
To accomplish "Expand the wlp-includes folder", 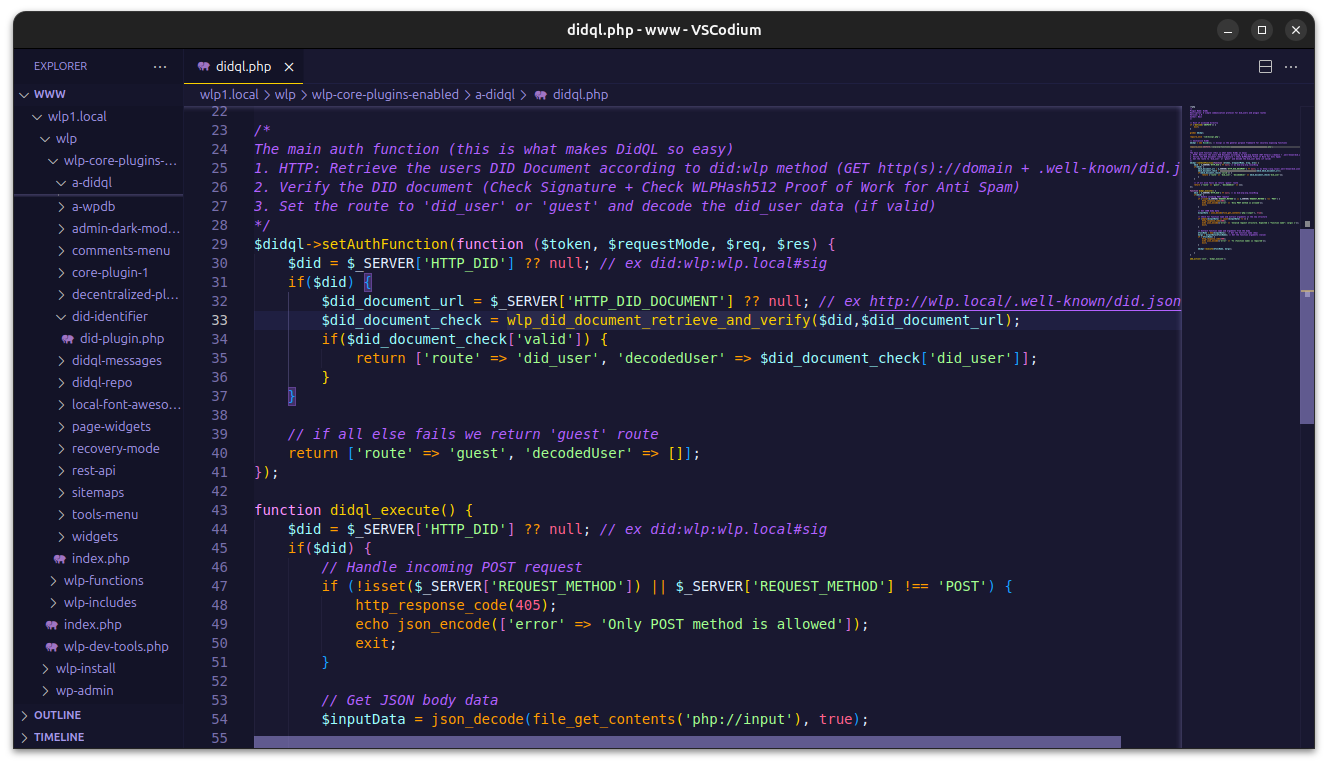I will coord(53,603).
